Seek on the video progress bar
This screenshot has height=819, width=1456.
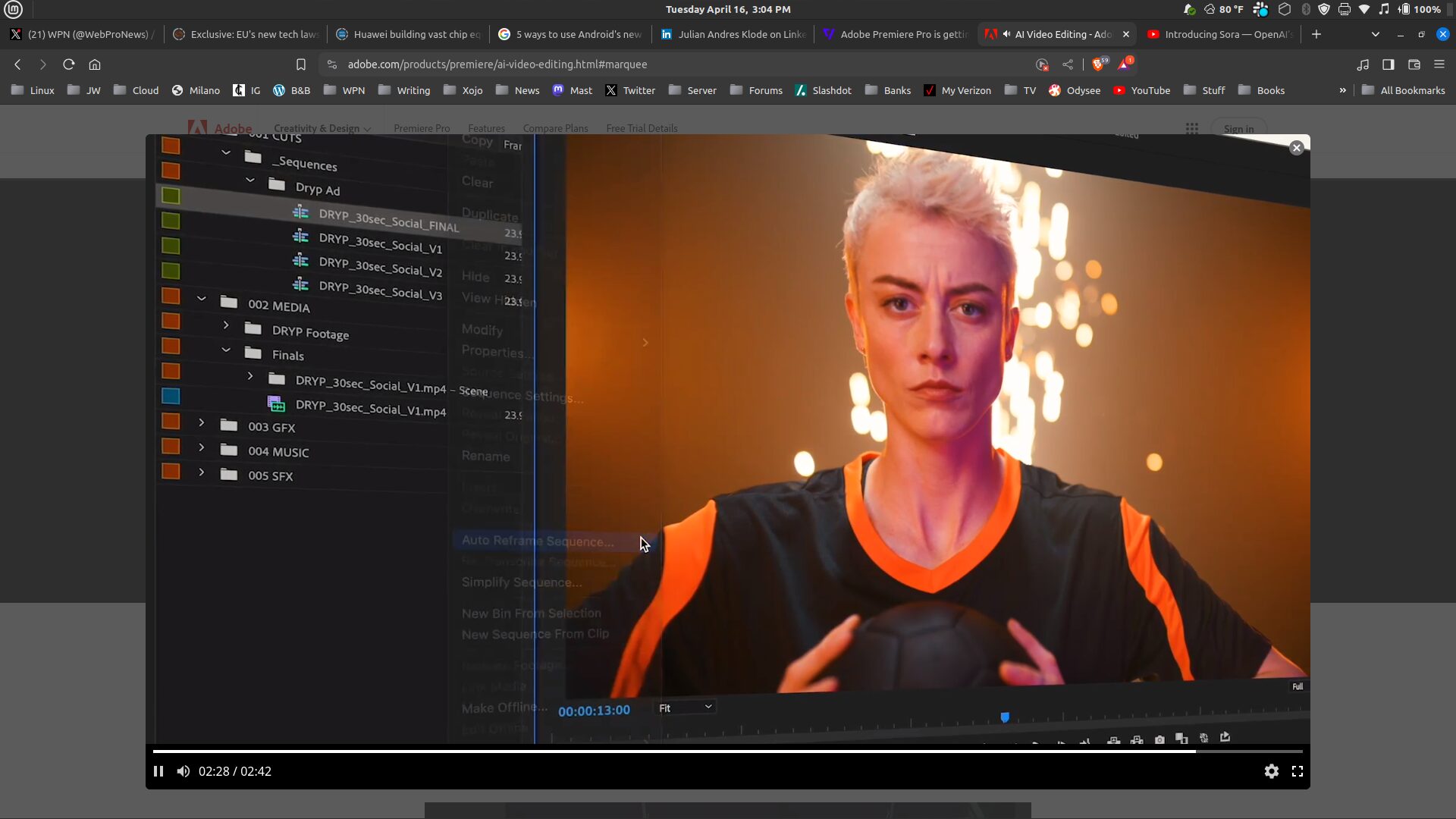click(728, 752)
